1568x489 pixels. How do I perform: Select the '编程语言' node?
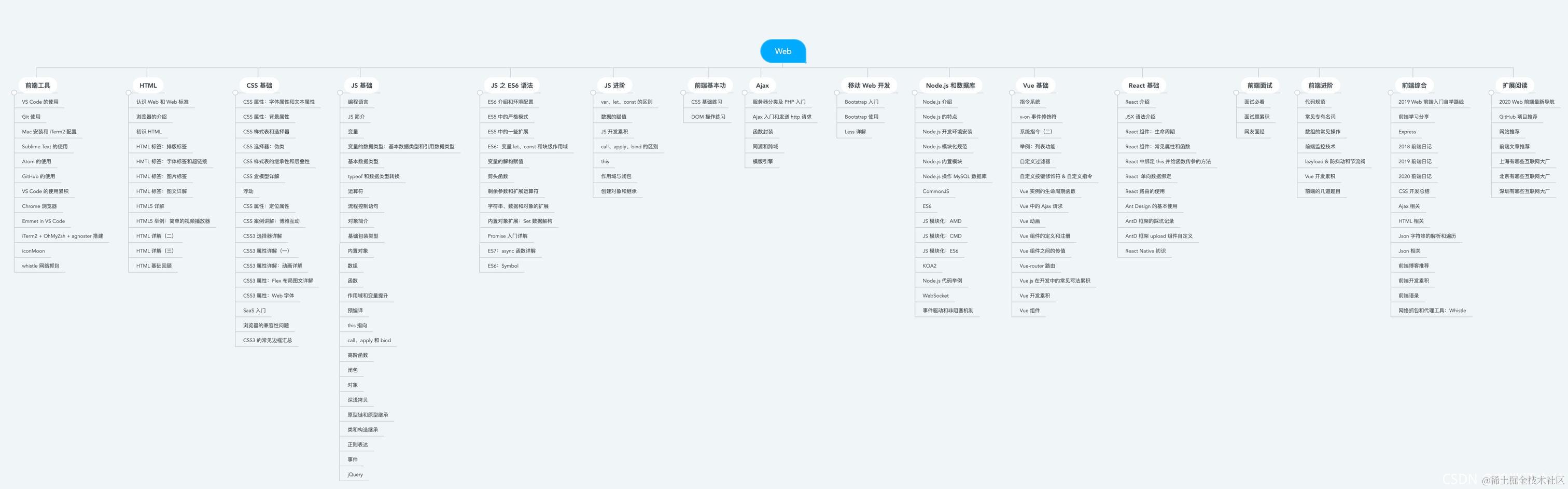[358, 102]
